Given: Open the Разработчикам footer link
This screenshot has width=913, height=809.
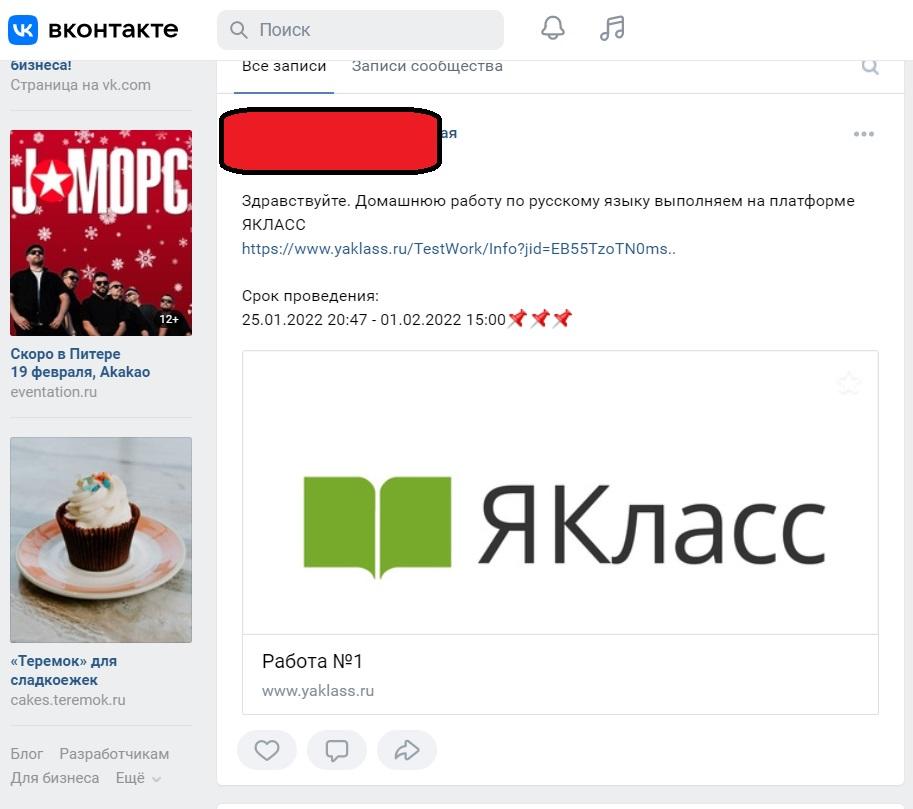Looking at the screenshot, I should (x=114, y=754).
